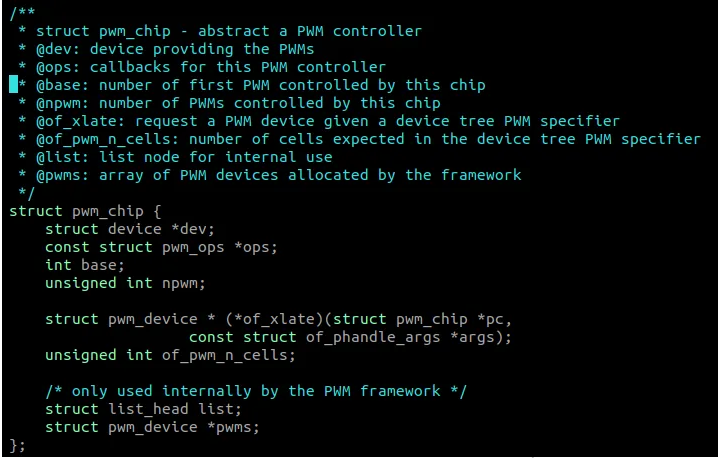Click the closing '};' of the struct
Image resolution: width=722 pixels, height=458 pixels.
click(17, 445)
